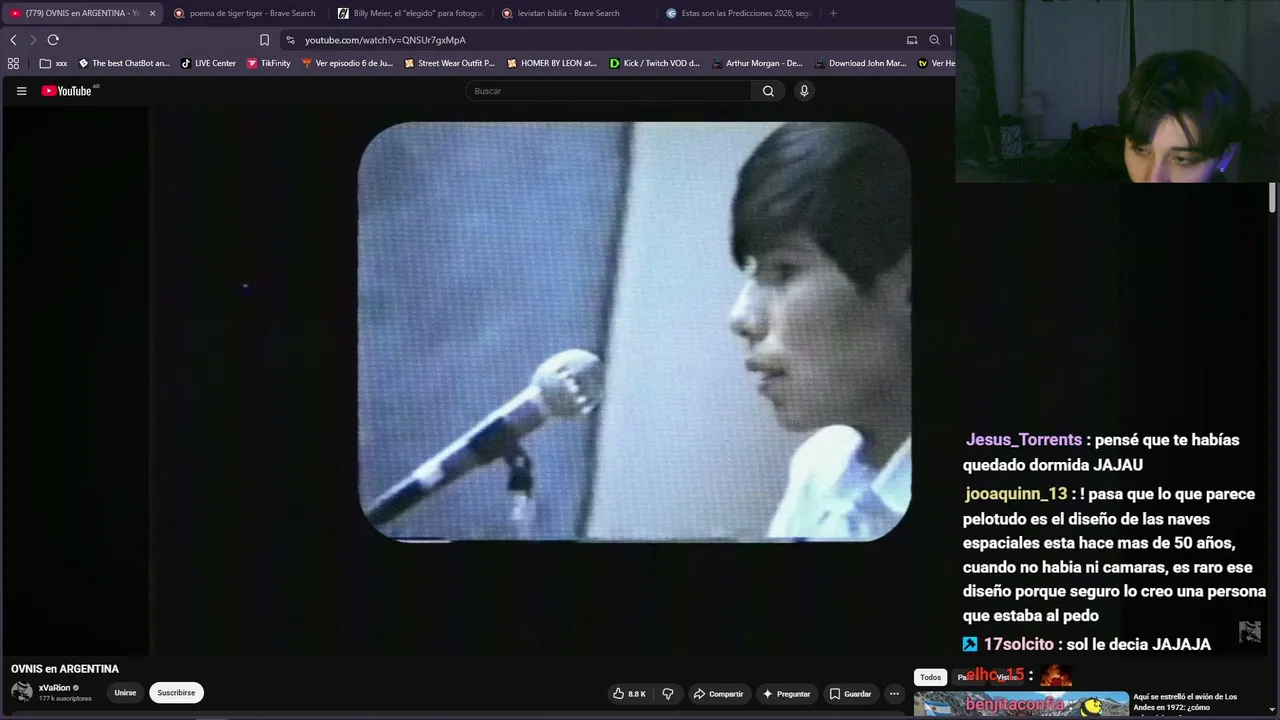Open a new browser tab
The width and height of the screenshot is (1280, 720).
[833, 13]
